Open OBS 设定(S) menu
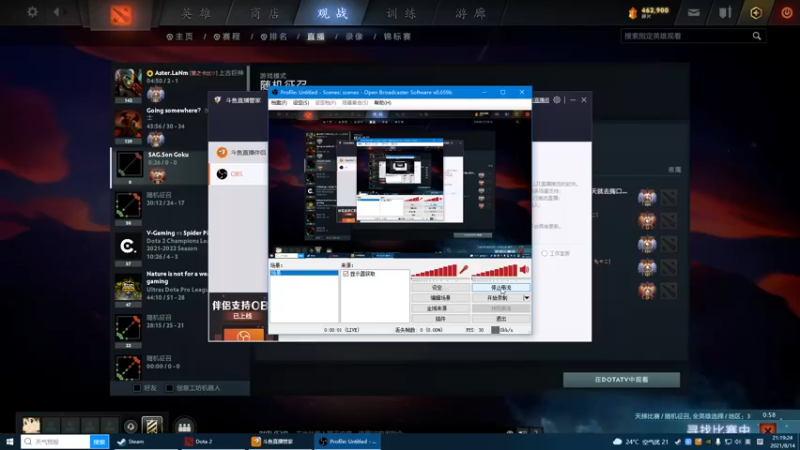 pos(301,103)
